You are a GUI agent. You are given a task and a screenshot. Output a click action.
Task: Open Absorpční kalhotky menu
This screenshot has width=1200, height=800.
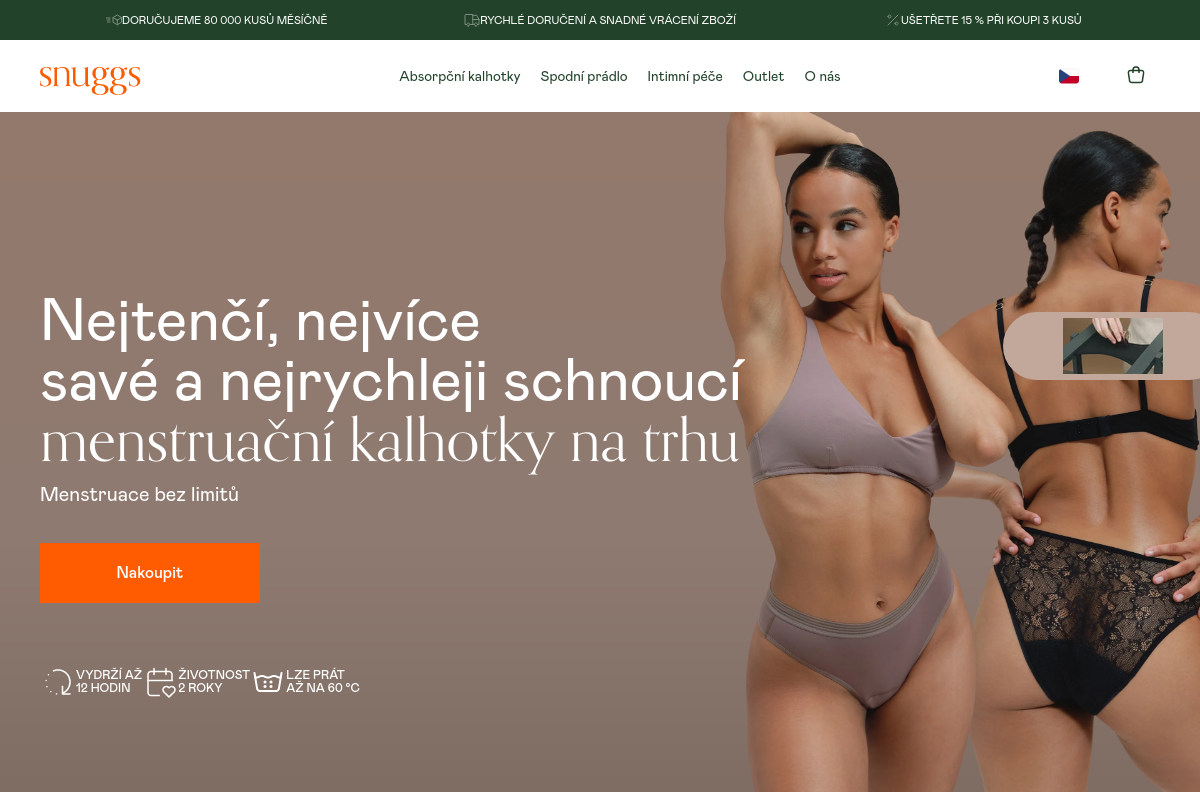[x=460, y=76]
